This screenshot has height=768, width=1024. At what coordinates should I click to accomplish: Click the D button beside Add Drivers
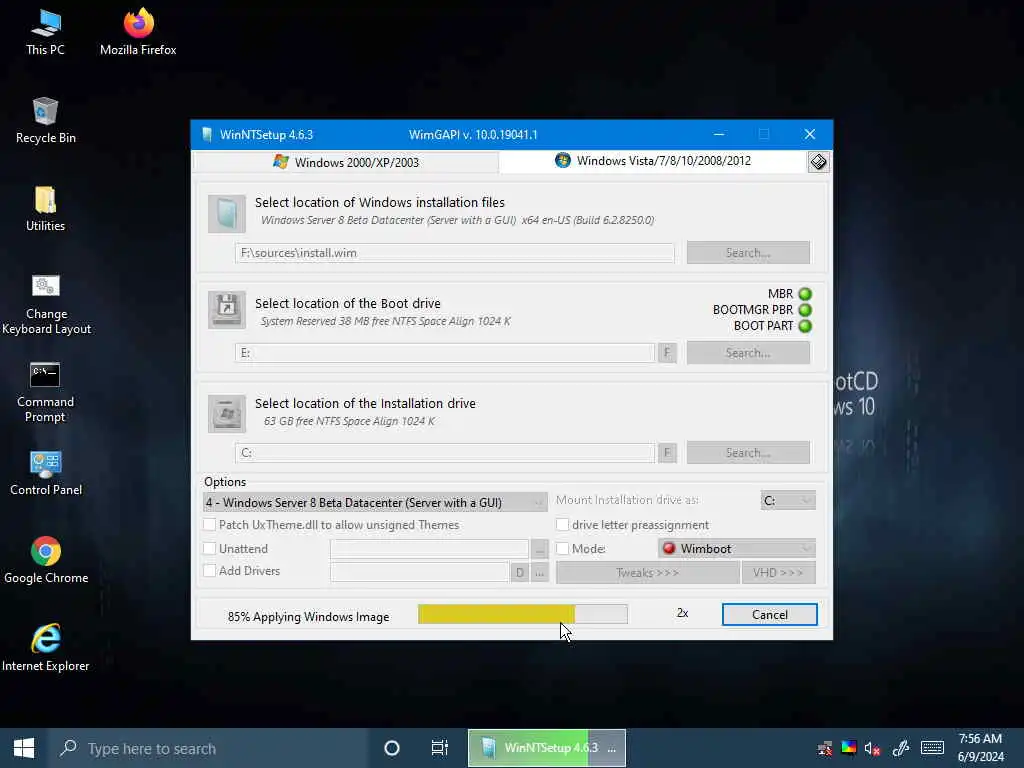pyautogui.click(x=520, y=573)
